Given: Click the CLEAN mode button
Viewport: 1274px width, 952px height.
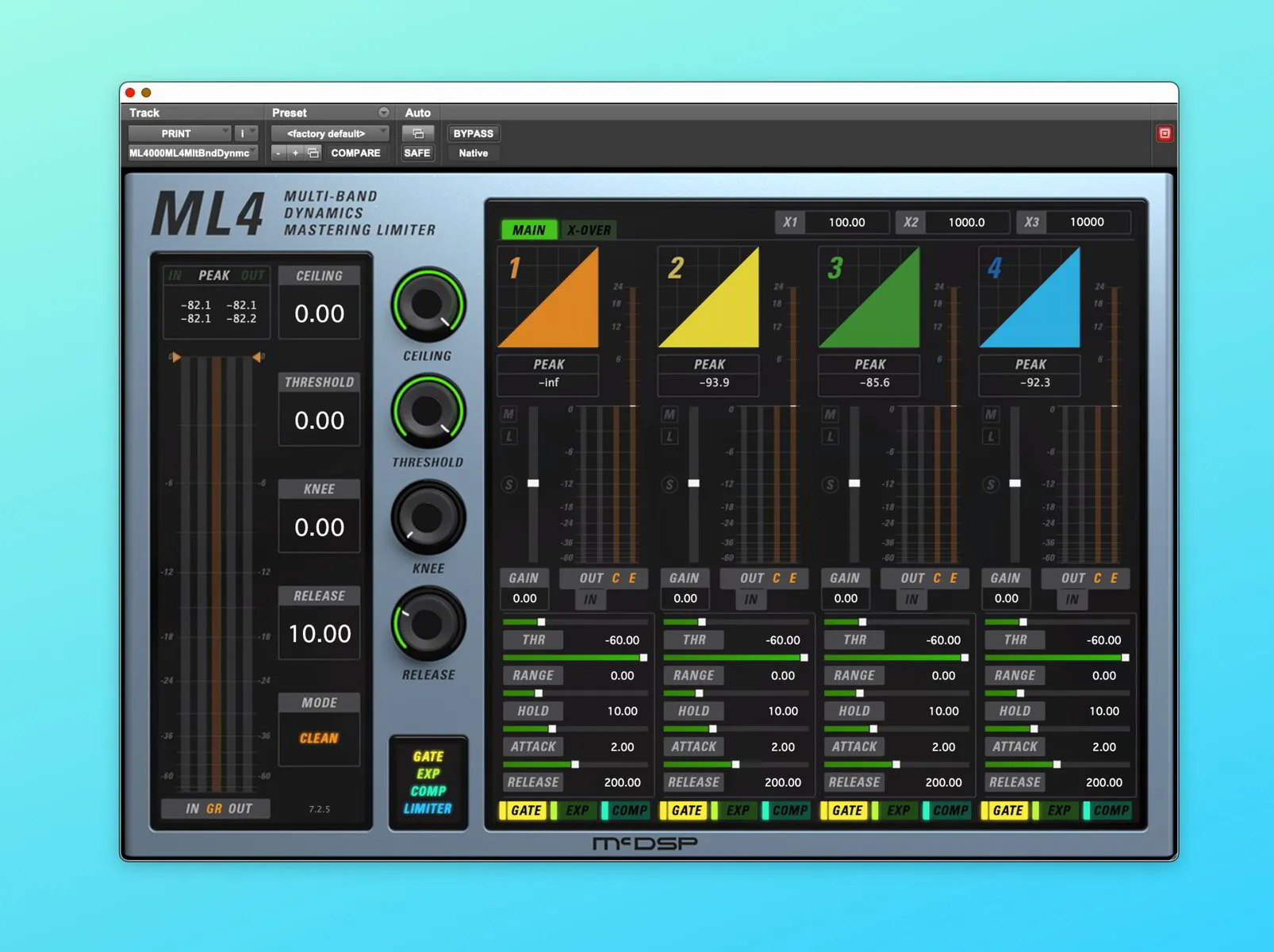Looking at the screenshot, I should point(319,739).
